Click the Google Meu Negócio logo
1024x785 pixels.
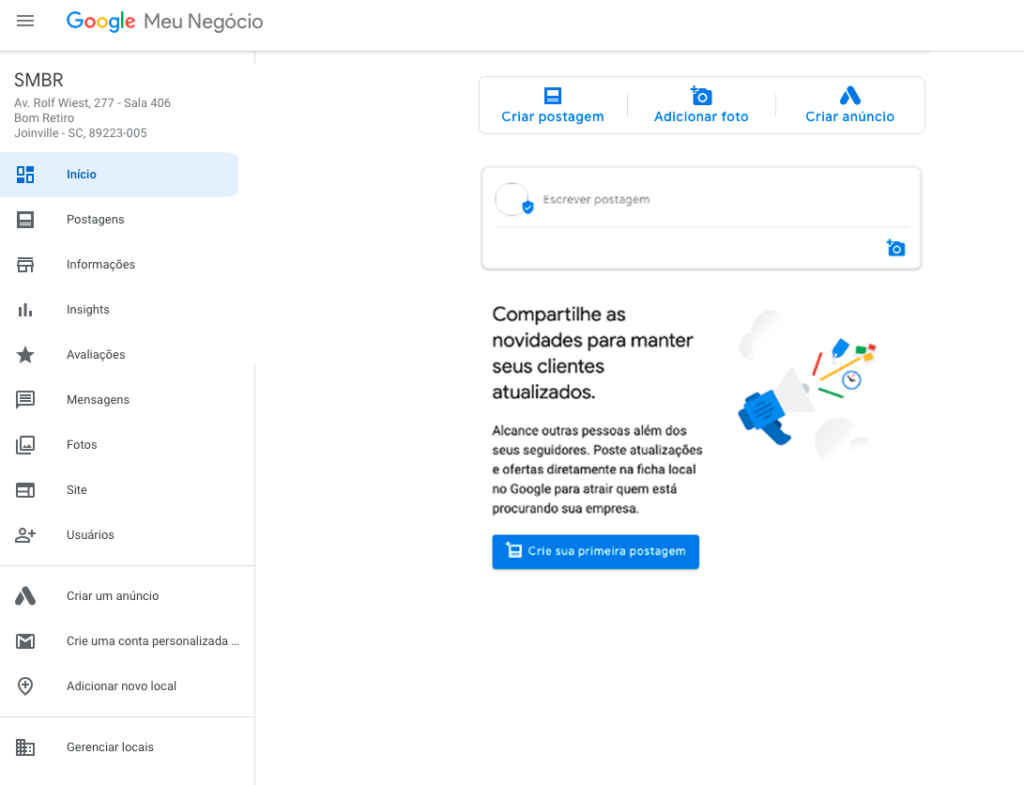(x=165, y=22)
